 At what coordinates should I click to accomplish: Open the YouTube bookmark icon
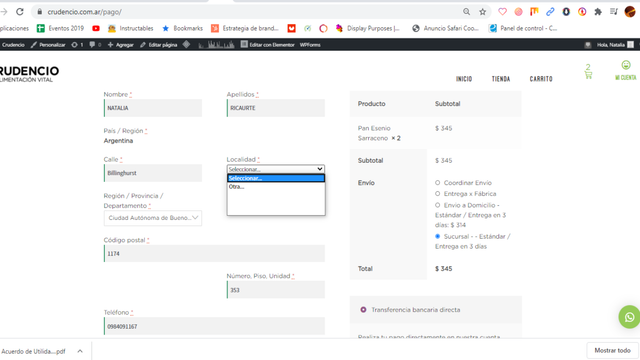point(96,28)
